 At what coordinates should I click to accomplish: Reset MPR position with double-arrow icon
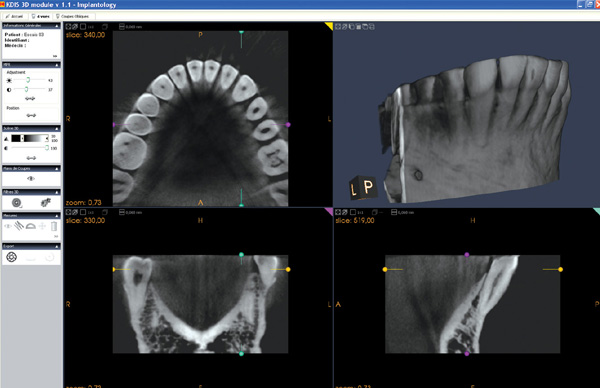tap(31, 115)
